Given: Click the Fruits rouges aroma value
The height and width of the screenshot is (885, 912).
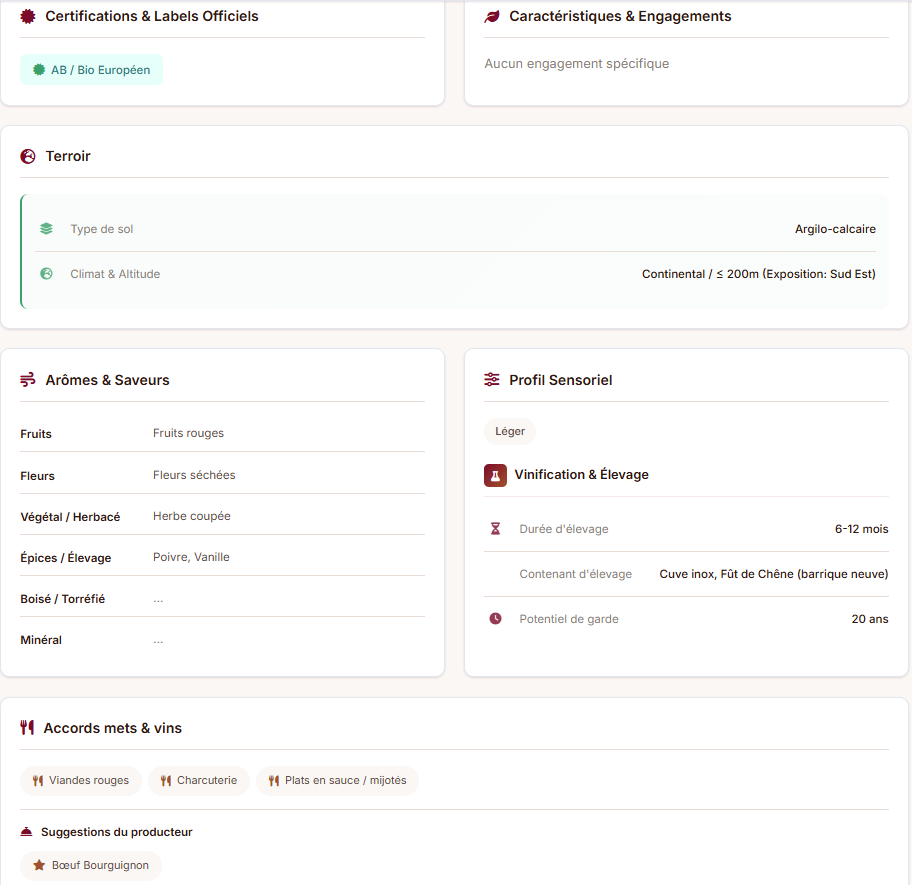Looking at the screenshot, I should (188, 433).
